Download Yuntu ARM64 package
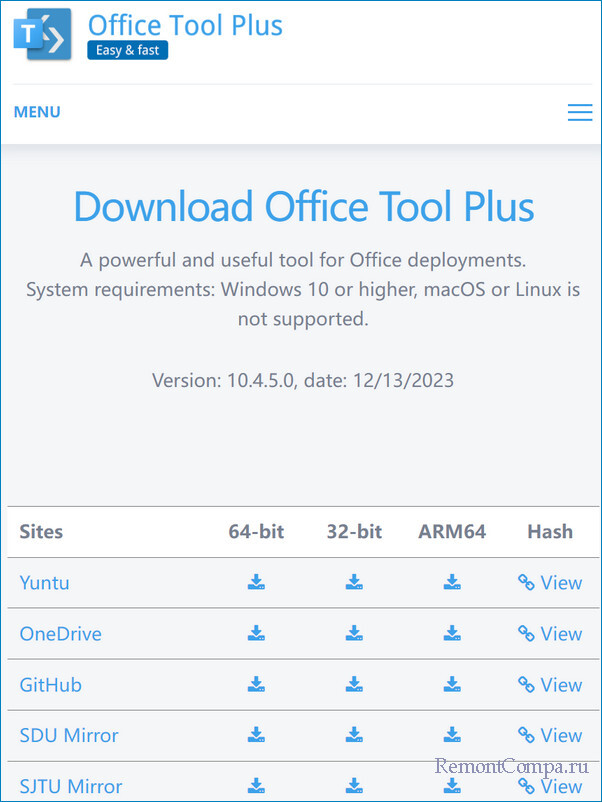Screen dimensions: 602x802 [452, 582]
